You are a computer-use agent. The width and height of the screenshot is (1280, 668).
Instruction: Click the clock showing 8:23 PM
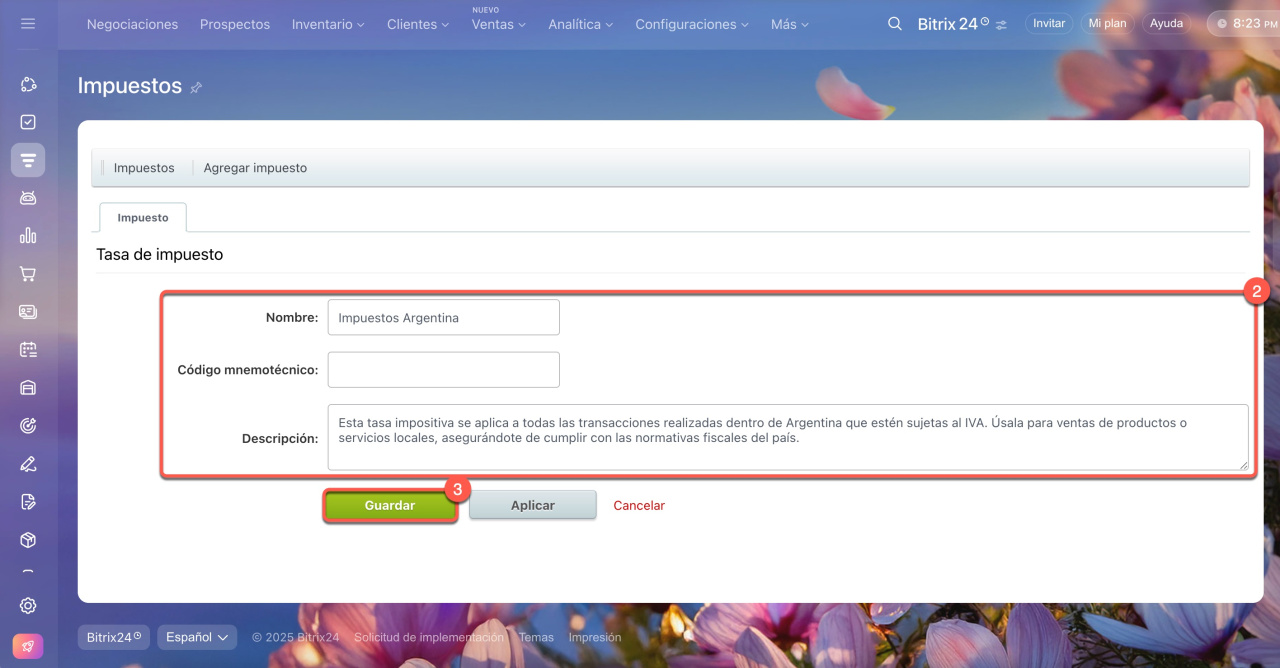coord(1243,23)
